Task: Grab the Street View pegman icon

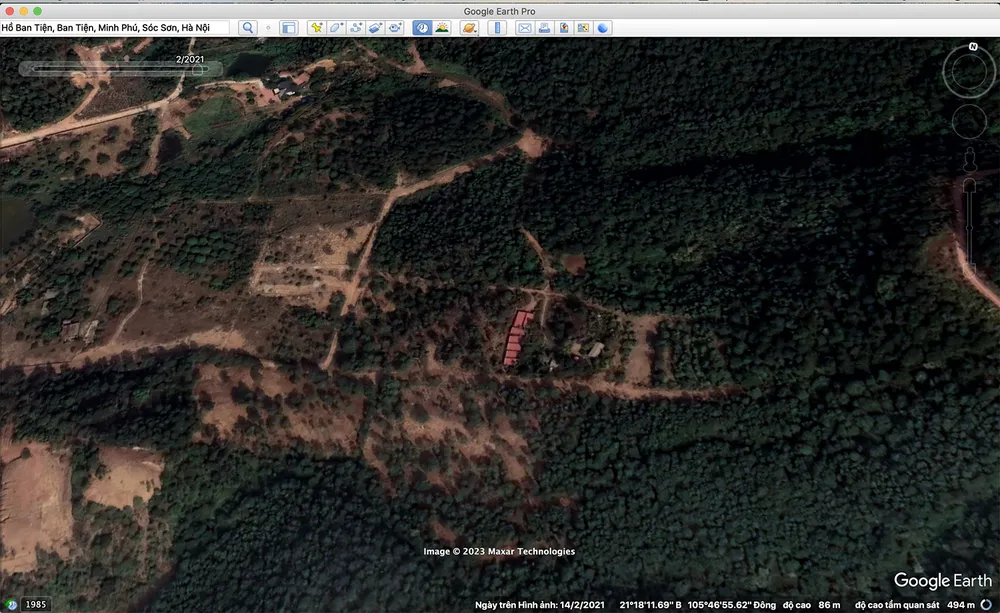Action: pyautogui.click(x=969, y=158)
